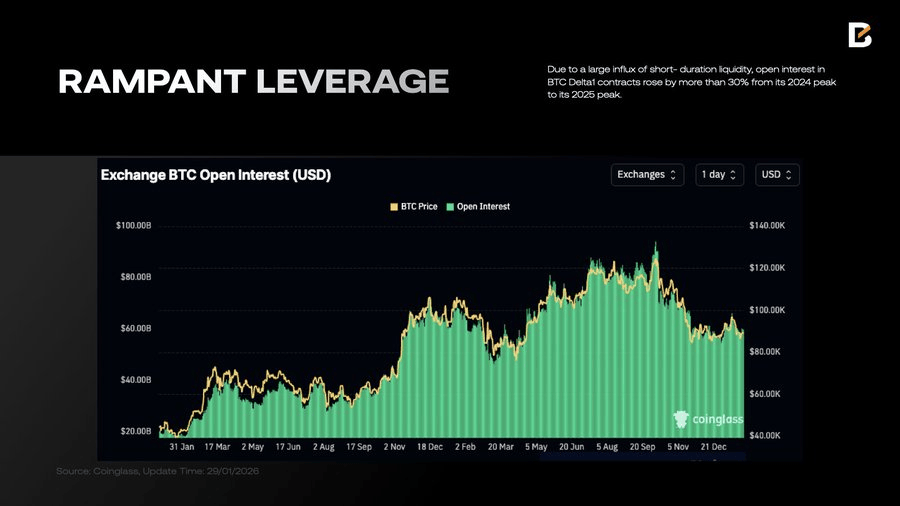Click the white B logo in top corner
This screenshot has height=506, width=900.
tap(859, 35)
